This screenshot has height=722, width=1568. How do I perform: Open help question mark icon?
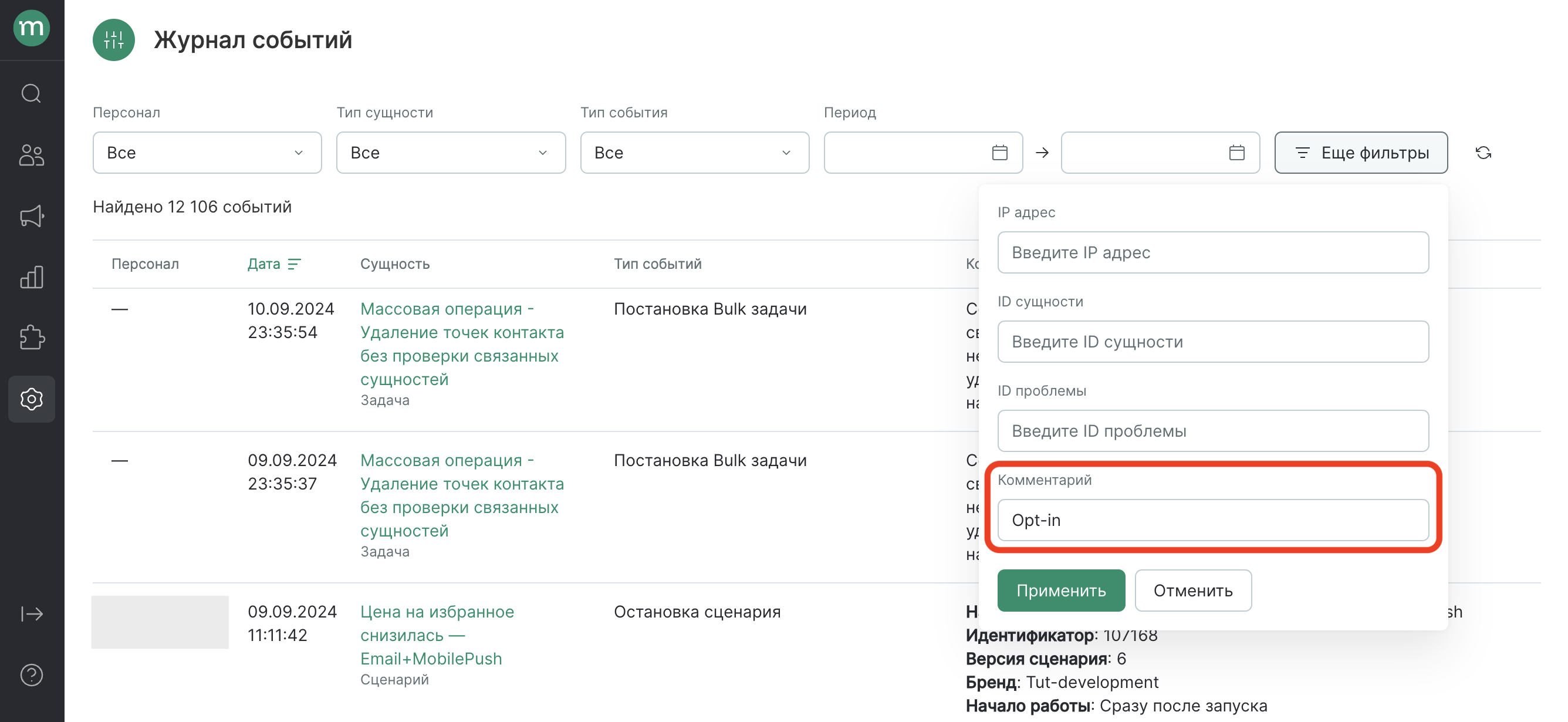32,674
